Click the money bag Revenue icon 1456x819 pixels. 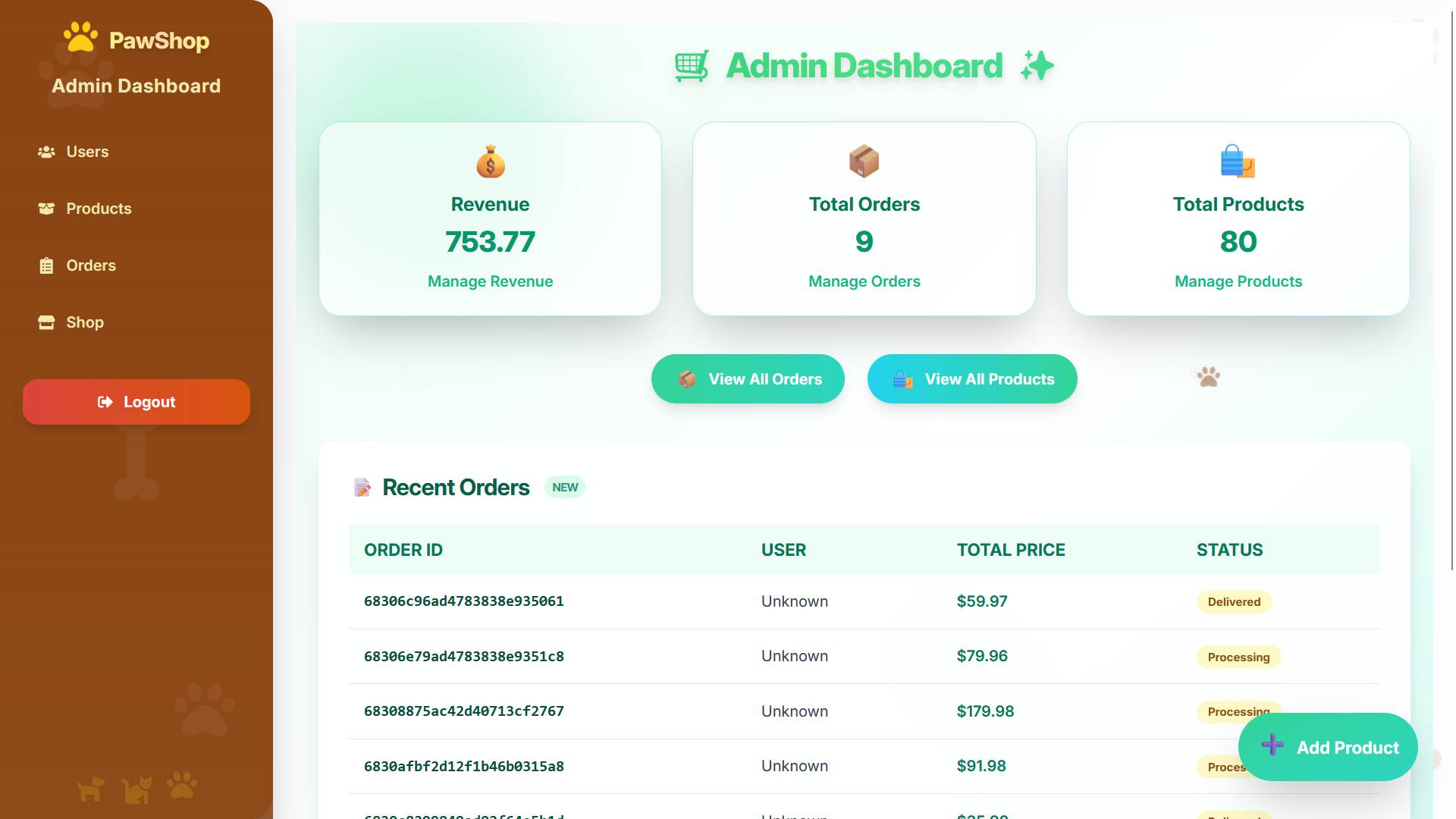[490, 162]
